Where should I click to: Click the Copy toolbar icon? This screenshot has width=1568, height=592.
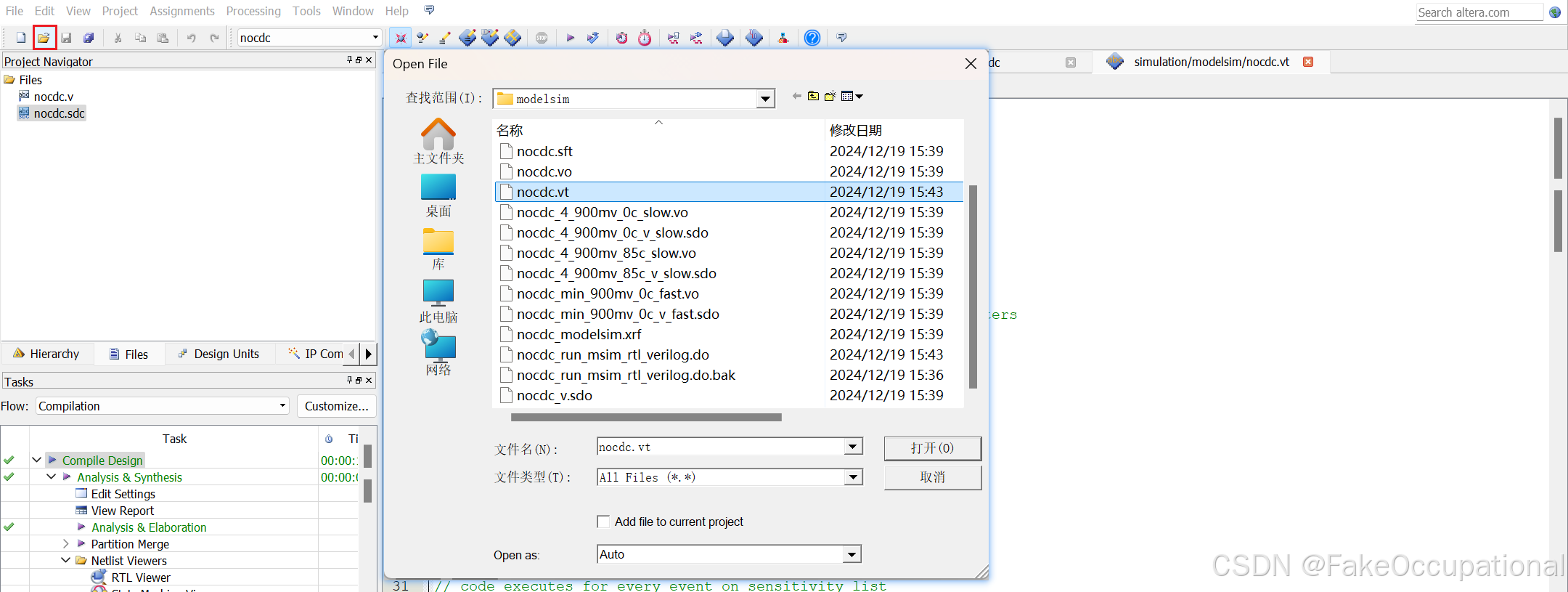[141, 38]
